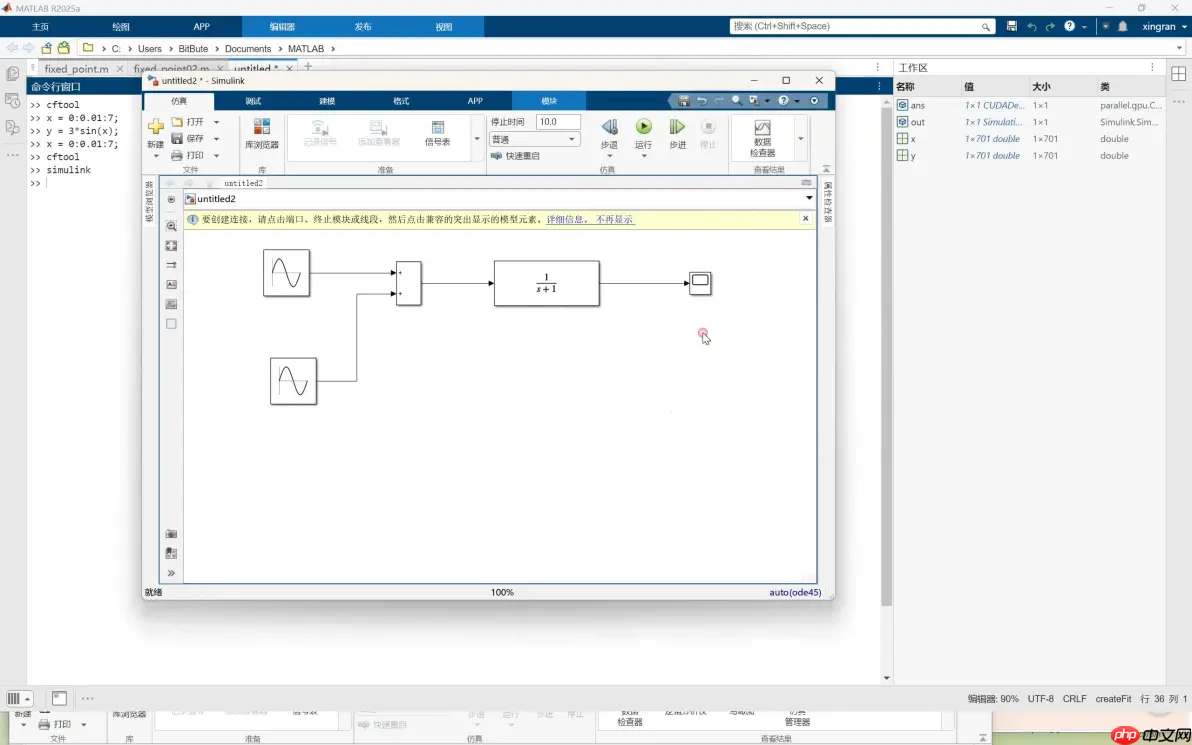
Task: Enable 快速重启 fast restart
Action: tap(524, 156)
